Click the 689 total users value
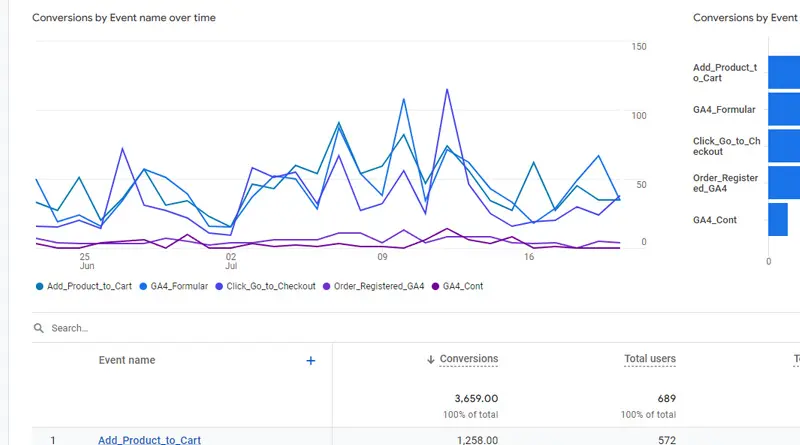Image resolution: width=800 pixels, height=445 pixels. click(666, 399)
